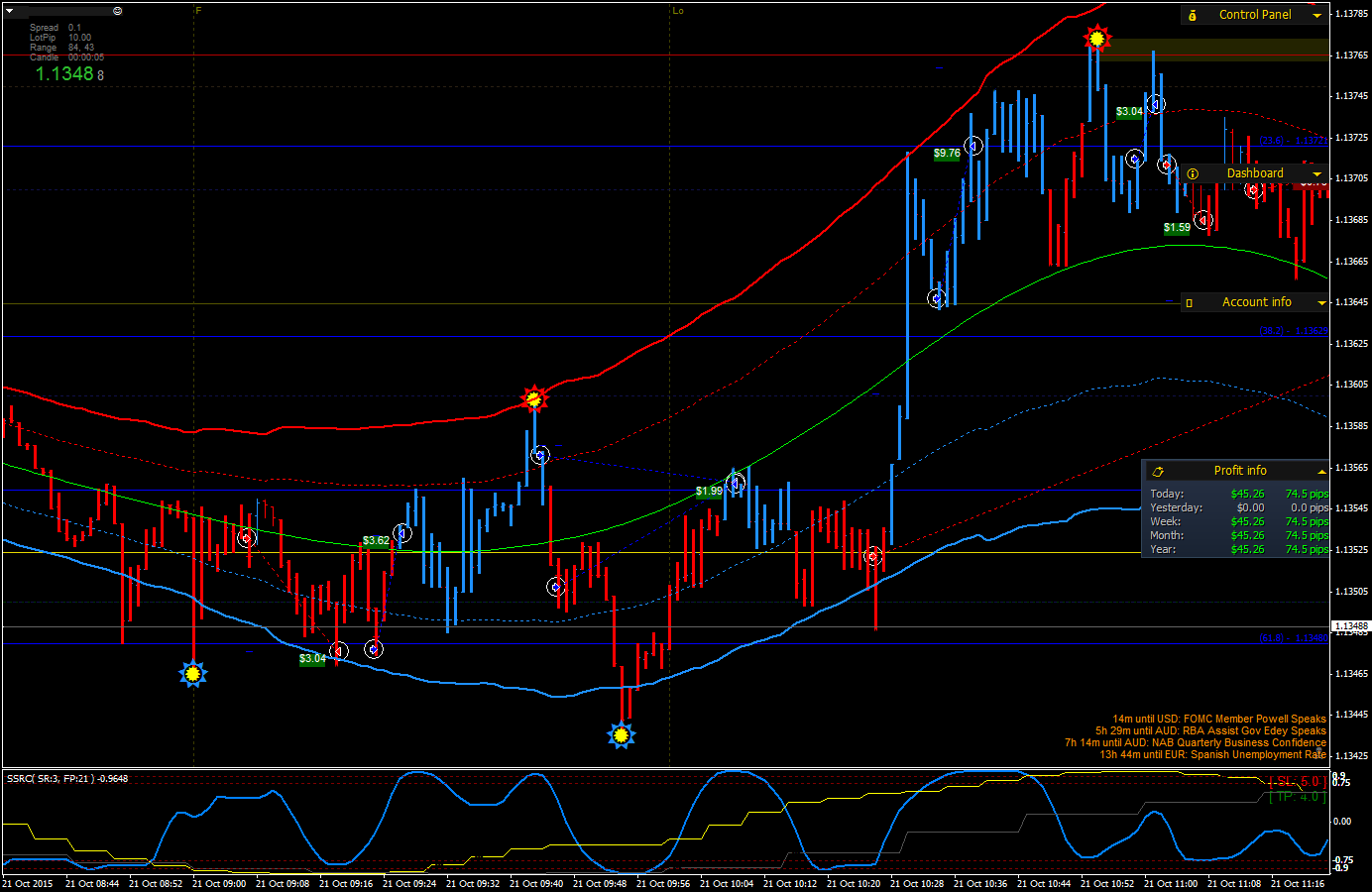Click the 23.6 Fibonacci level label
Image resolution: width=1372 pixels, height=892 pixels.
pos(1294,141)
